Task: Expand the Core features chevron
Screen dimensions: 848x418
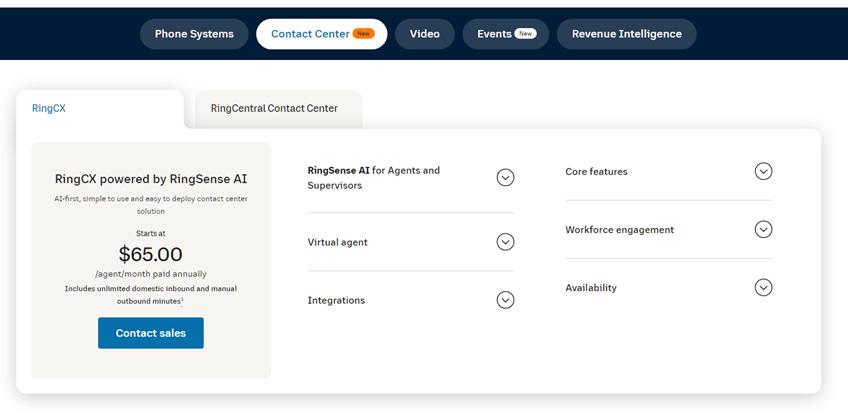Action: click(763, 171)
